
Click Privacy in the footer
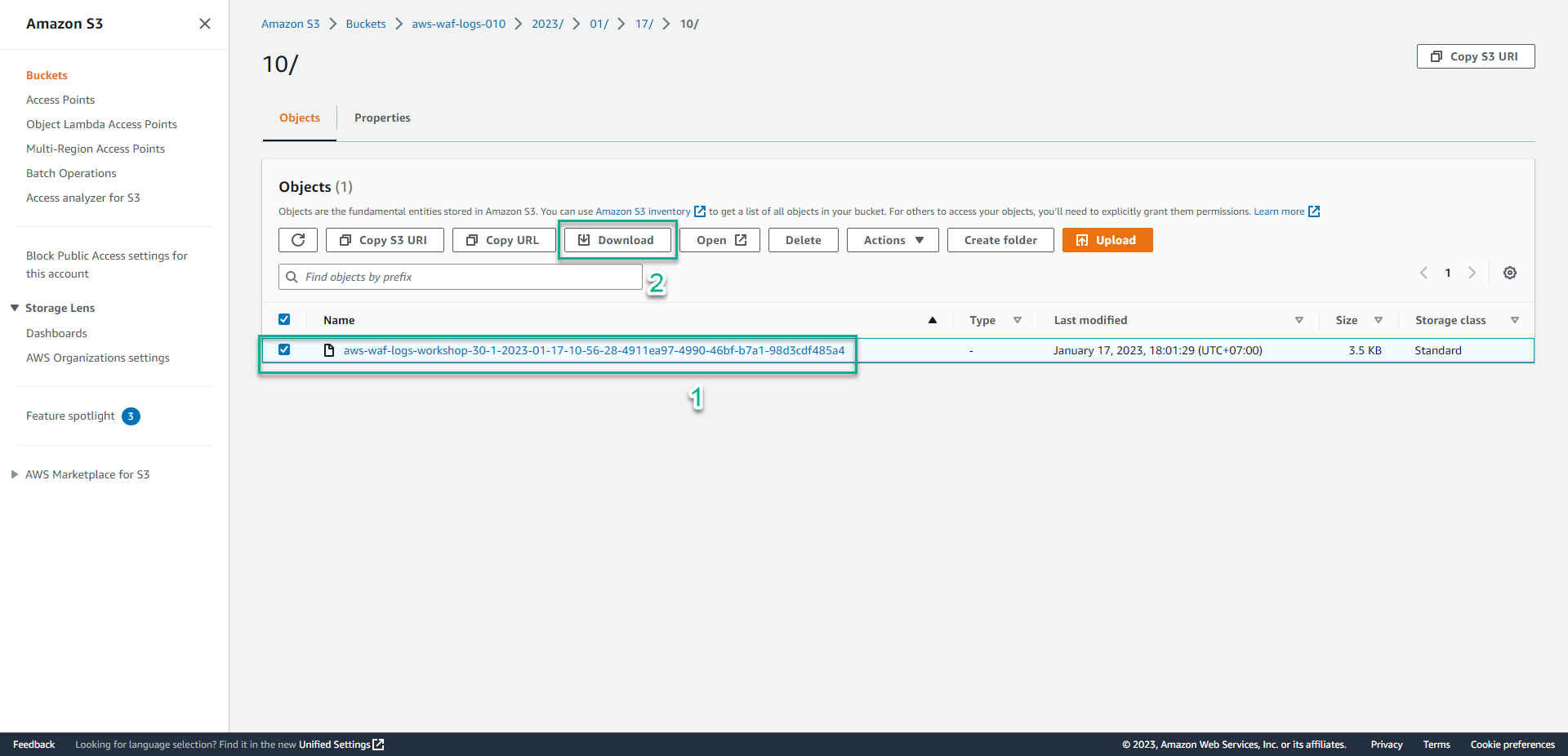click(x=1387, y=745)
